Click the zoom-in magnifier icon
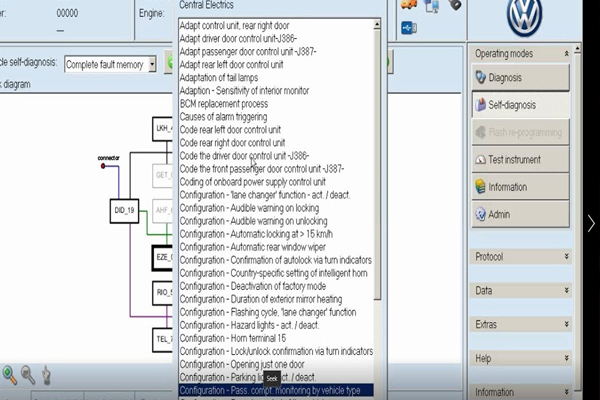This screenshot has height=400, width=600. 9,375
